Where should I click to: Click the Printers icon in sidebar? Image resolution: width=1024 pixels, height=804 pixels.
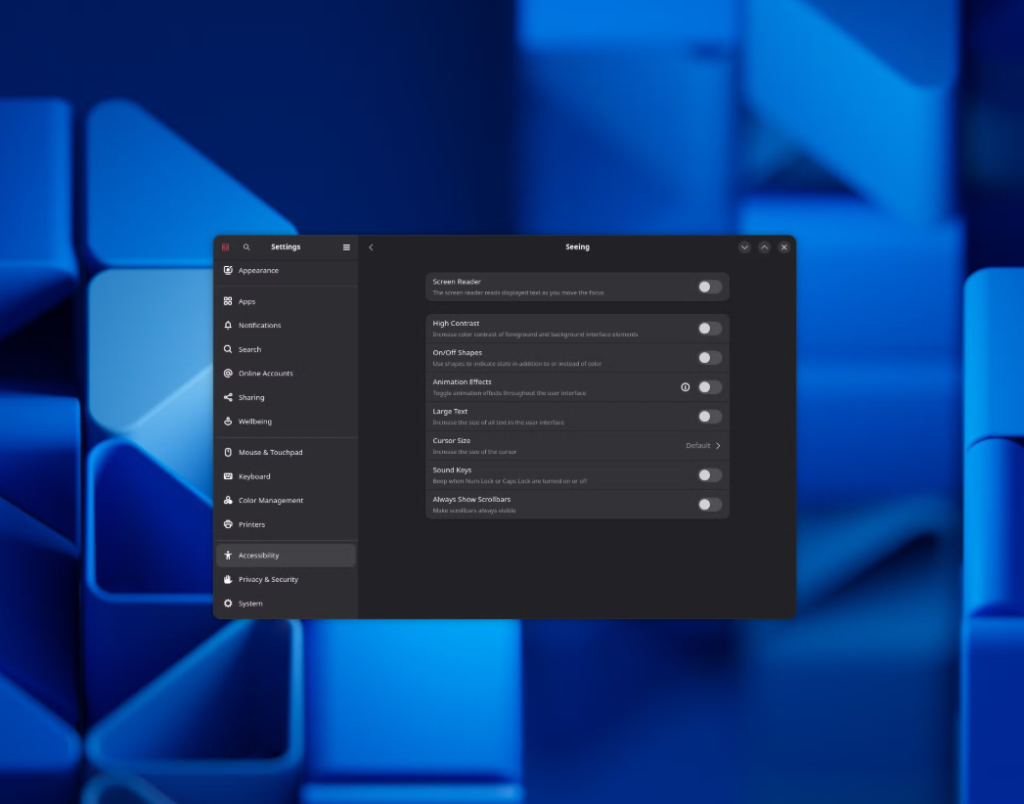(228, 524)
